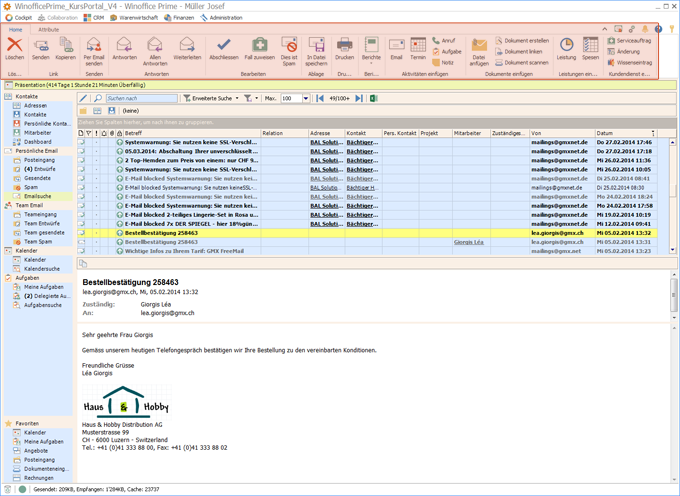680x496 pixels.
Task: Switch to the Home ribbon tab
Action: [16, 29]
